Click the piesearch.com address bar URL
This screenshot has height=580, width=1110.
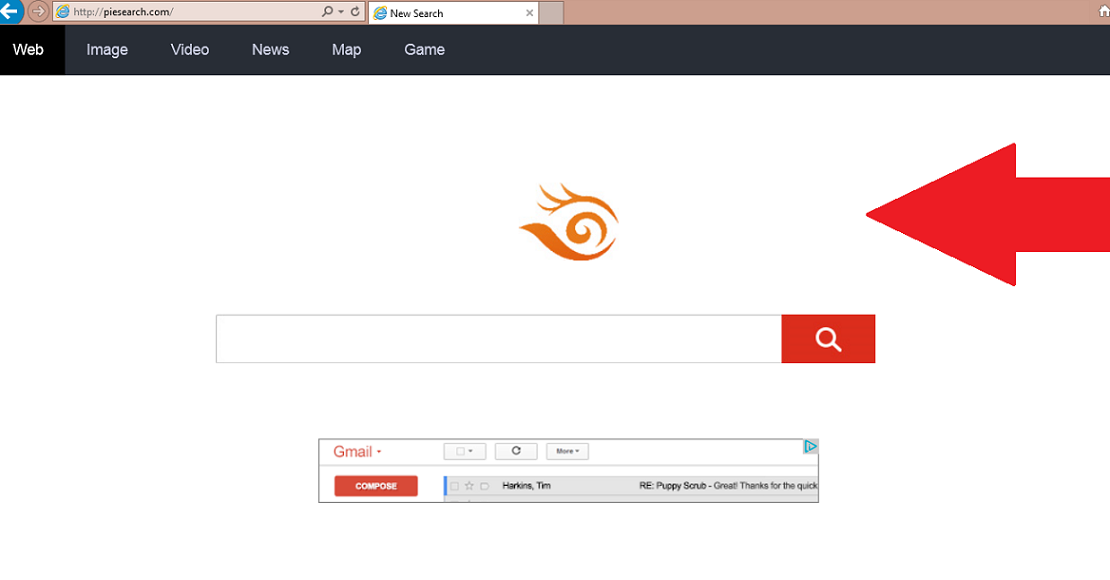pos(123,12)
